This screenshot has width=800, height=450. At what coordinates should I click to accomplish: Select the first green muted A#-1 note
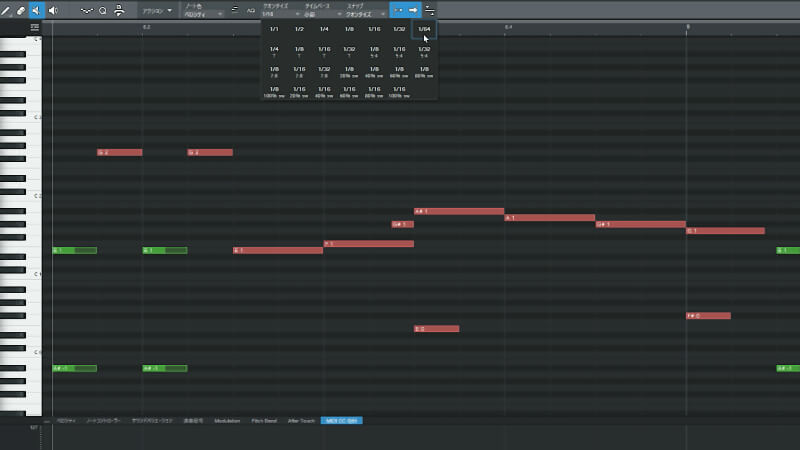click(74, 368)
